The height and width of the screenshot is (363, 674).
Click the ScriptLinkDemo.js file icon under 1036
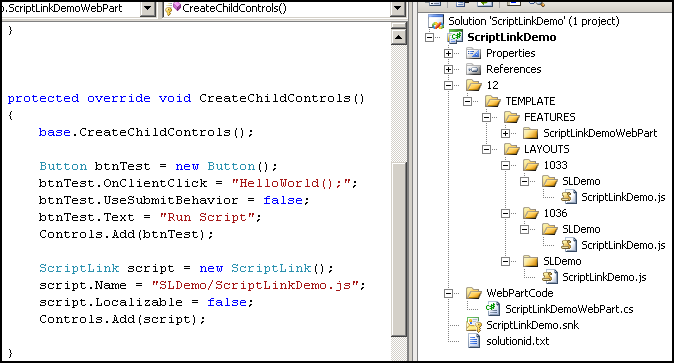[569, 245]
